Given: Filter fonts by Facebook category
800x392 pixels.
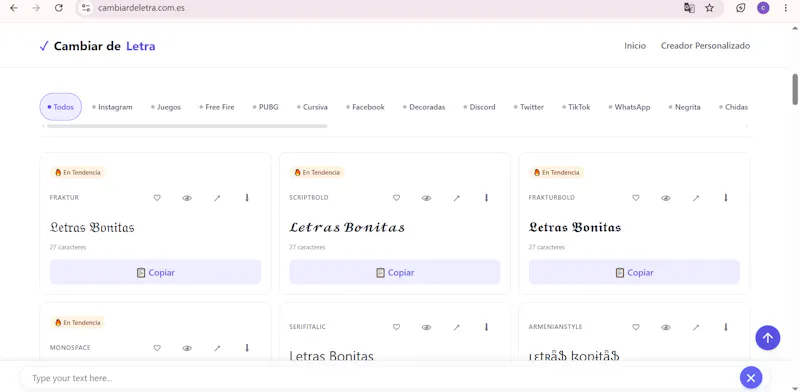Looking at the screenshot, I should [x=365, y=107].
